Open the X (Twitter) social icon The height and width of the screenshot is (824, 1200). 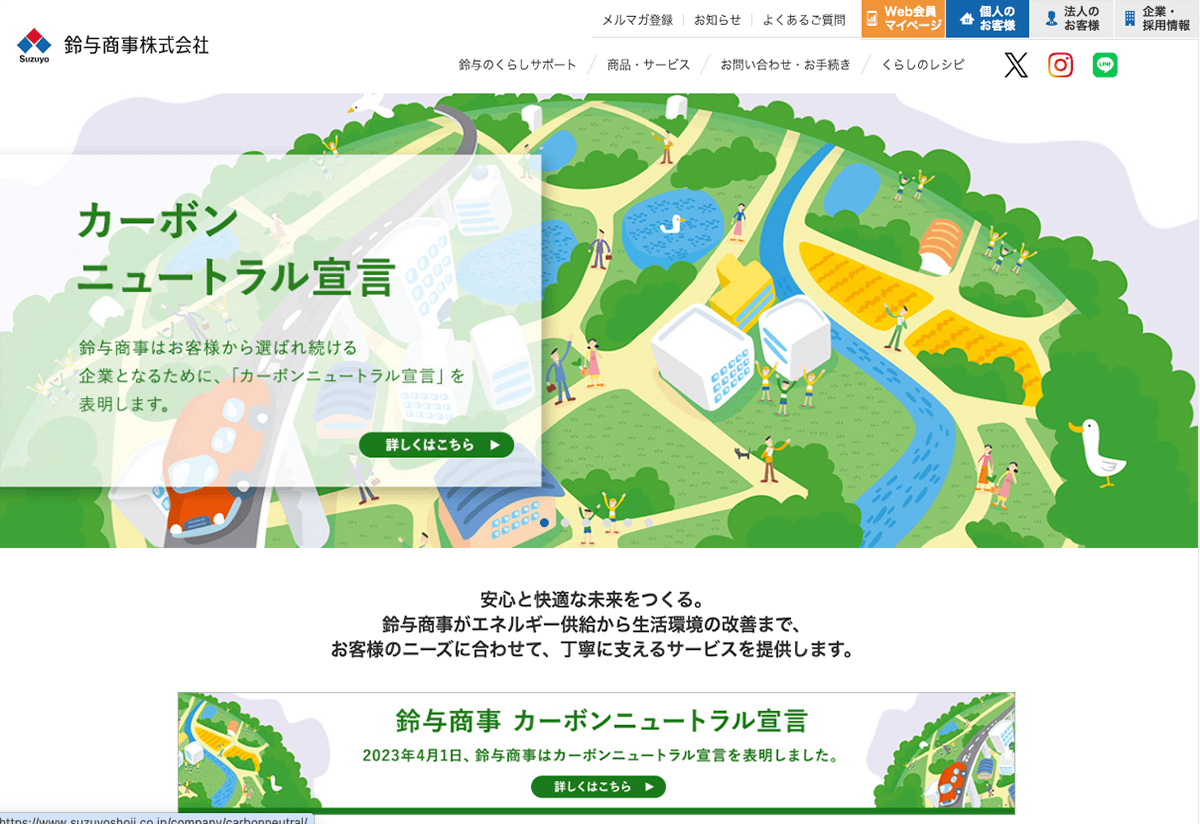point(1016,65)
